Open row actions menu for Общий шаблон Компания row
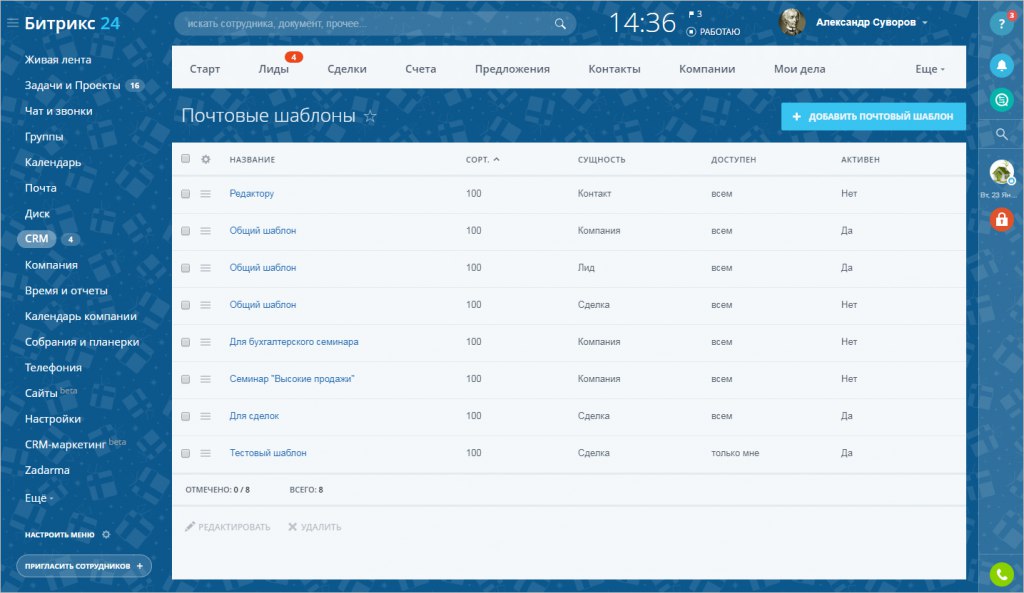This screenshot has height=593, width=1024. coord(205,231)
